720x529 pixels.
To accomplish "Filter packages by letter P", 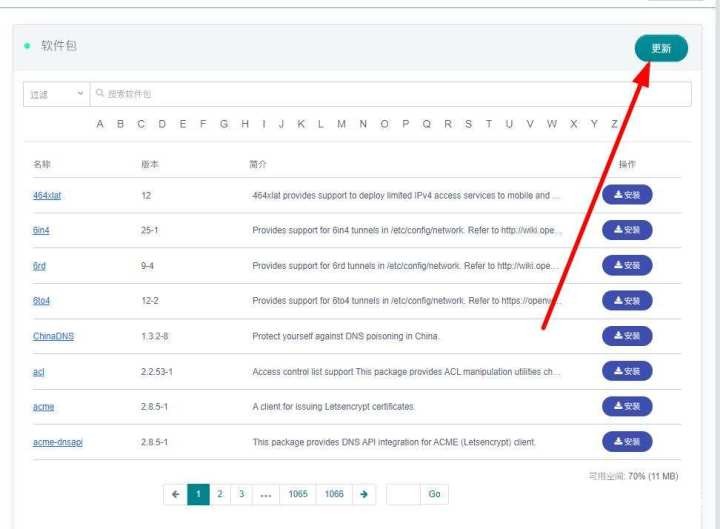I will tap(405, 124).
